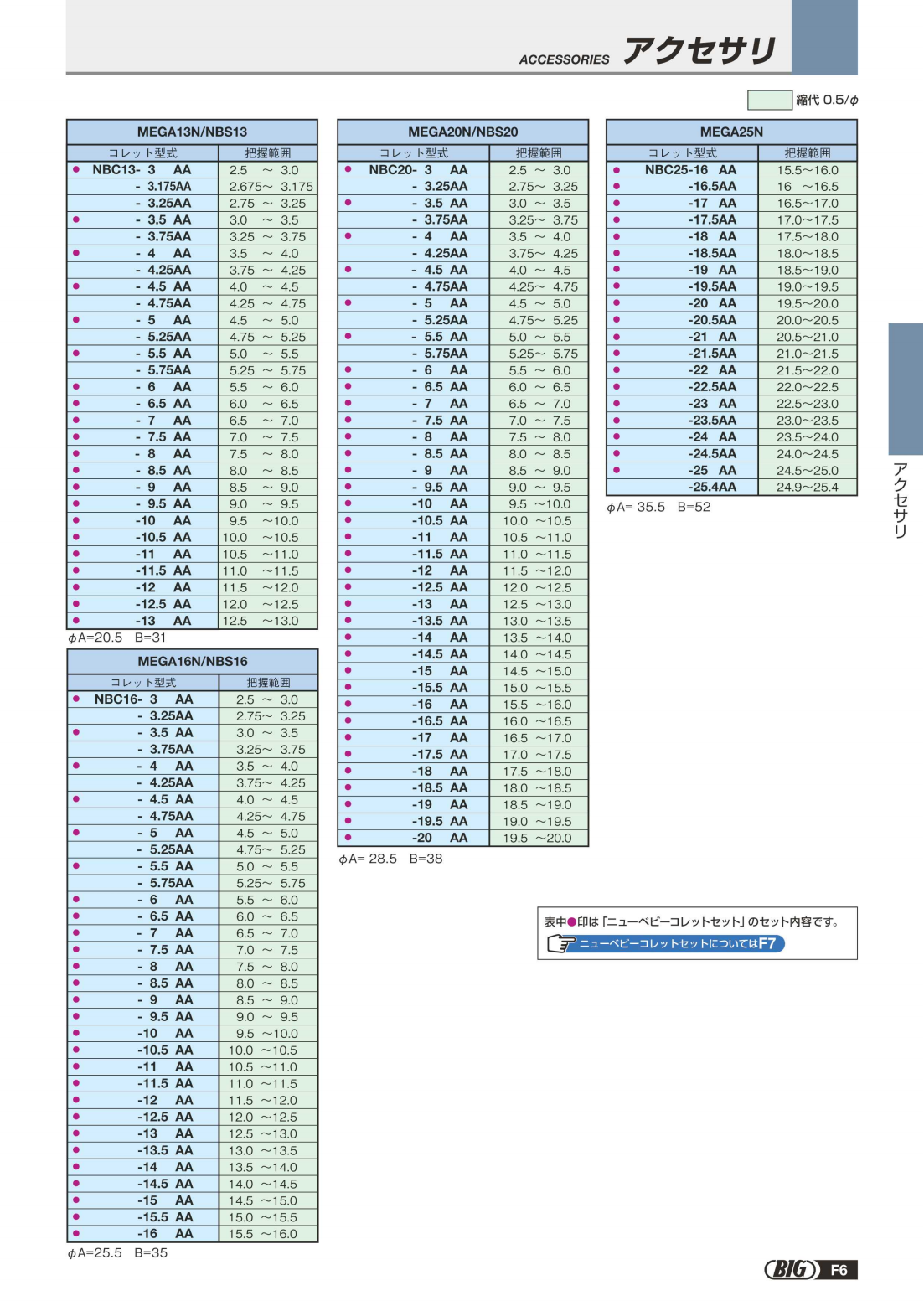Viewport: 924px width, 1306px height.
Task: Click the ACCESSORIES heading text
Action: 564,59
